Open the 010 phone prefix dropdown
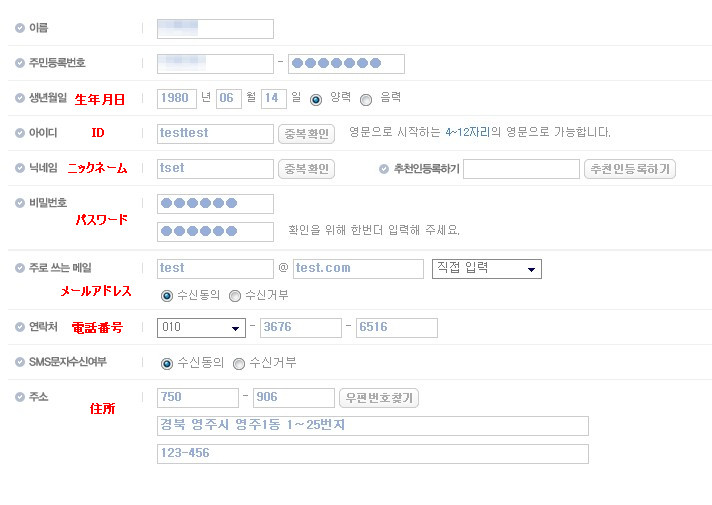 [x=202, y=328]
